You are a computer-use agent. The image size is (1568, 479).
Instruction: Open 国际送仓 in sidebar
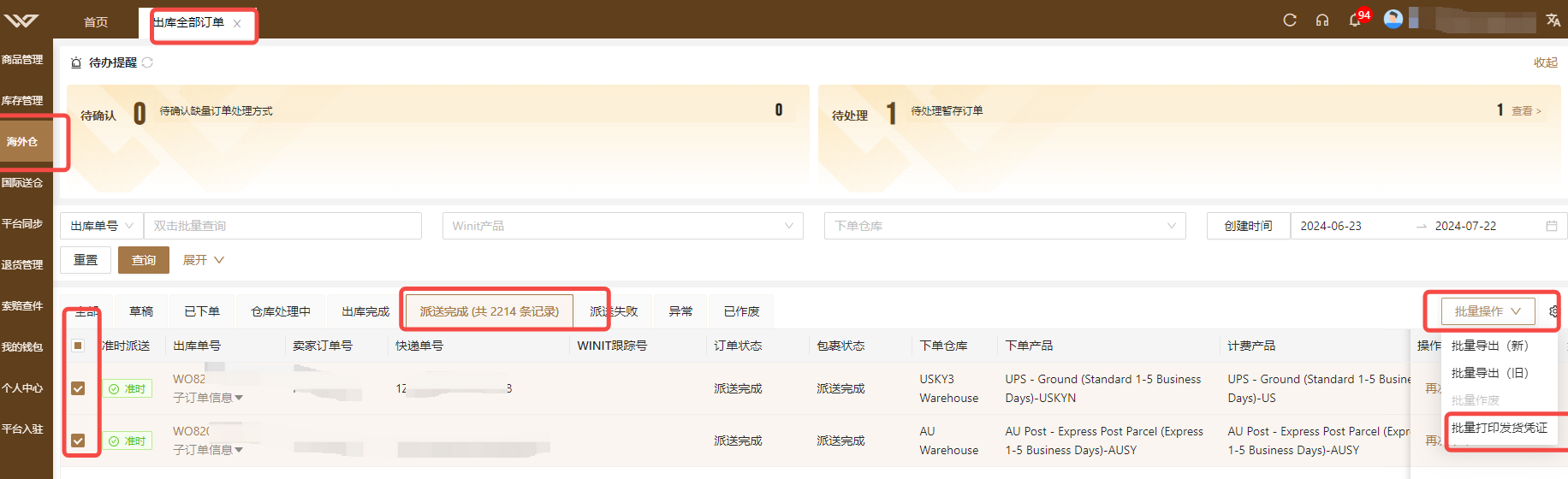coord(23,183)
